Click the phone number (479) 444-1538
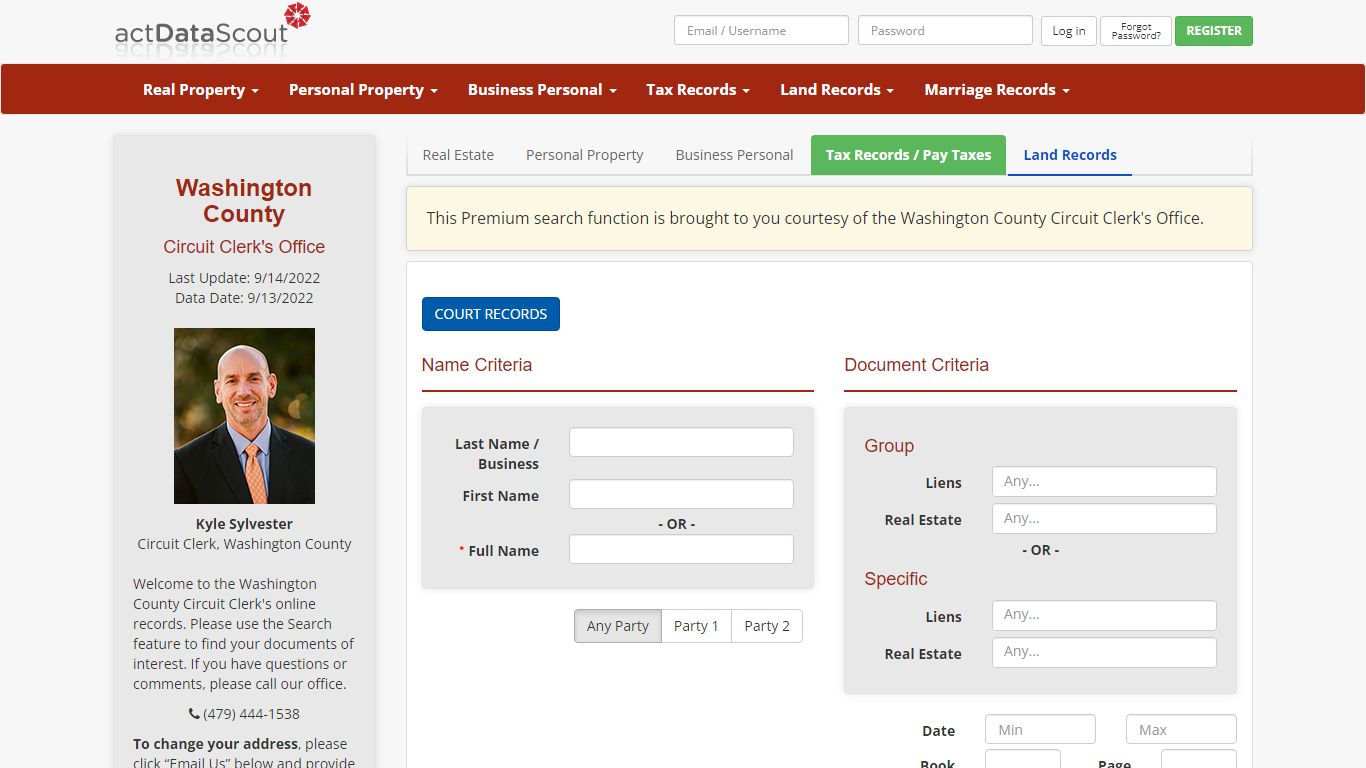The height and width of the screenshot is (768, 1366). pos(251,714)
